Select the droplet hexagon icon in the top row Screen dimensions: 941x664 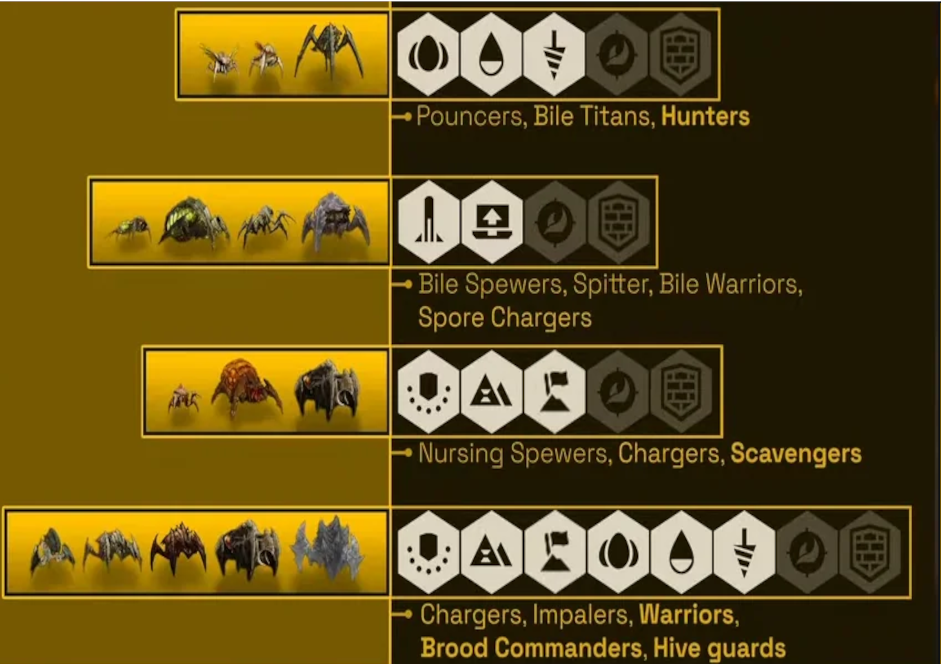491,55
